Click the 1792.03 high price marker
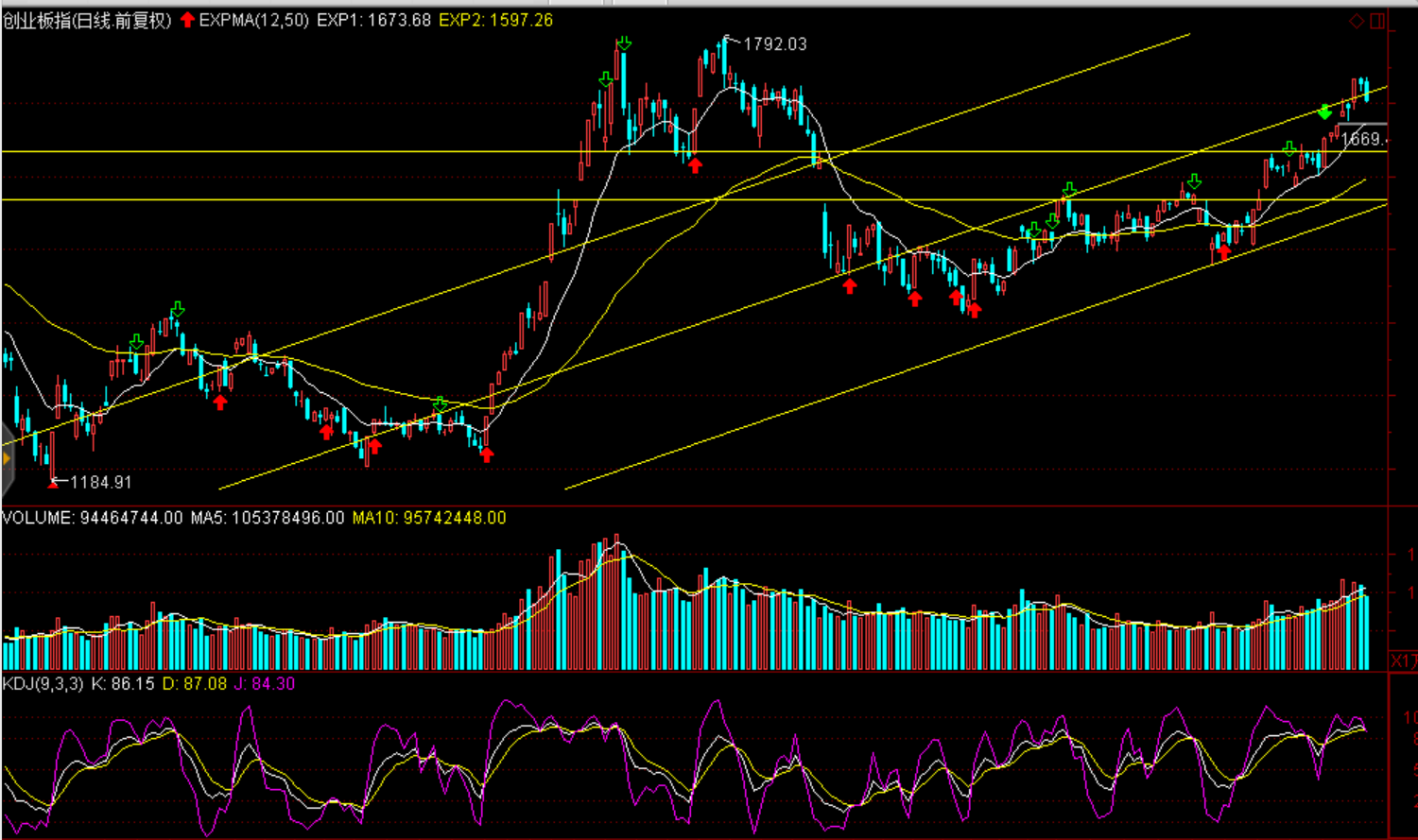Screen dimensions: 1418x840 774,44
